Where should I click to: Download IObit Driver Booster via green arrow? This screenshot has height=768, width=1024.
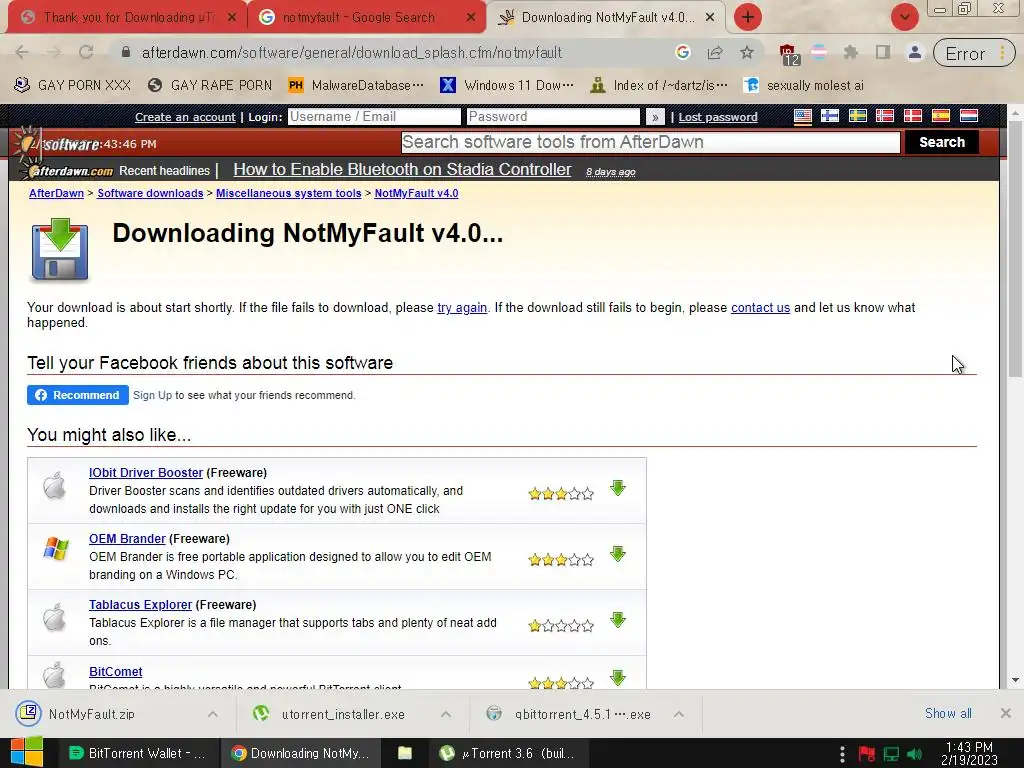(618, 488)
